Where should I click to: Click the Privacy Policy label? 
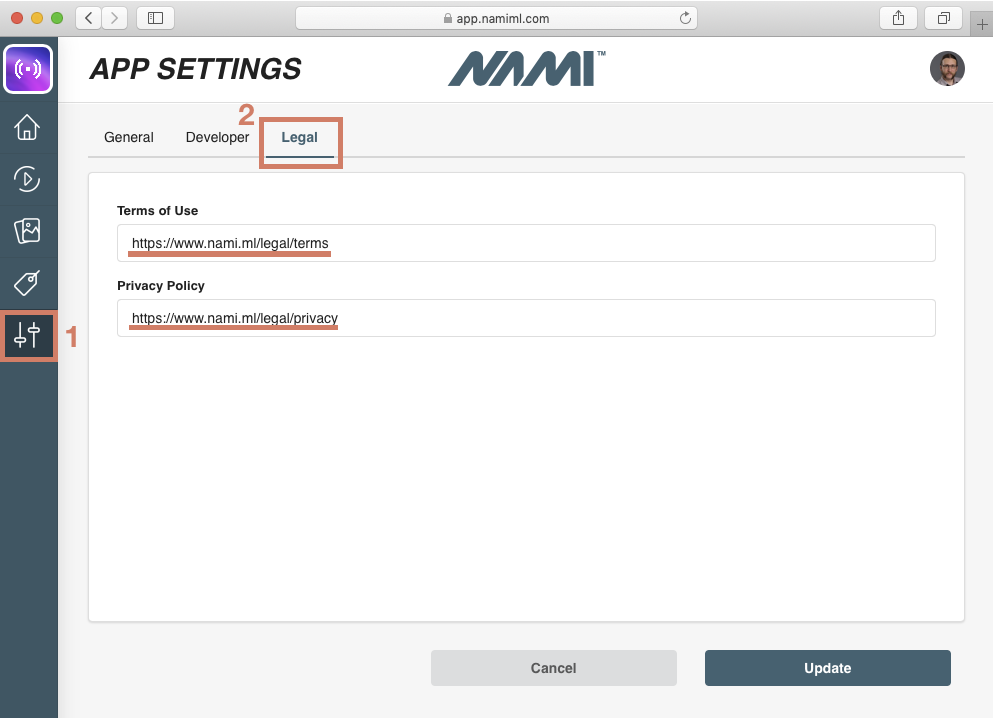coord(161,286)
